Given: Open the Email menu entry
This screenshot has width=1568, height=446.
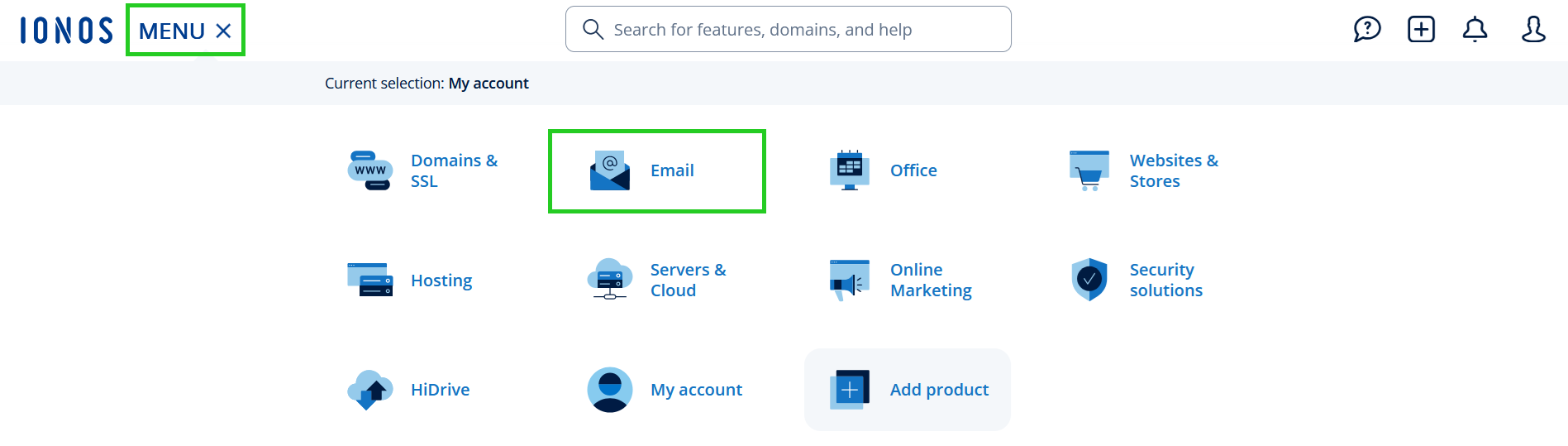Looking at the screenshot, I should [x=672, y=170].
